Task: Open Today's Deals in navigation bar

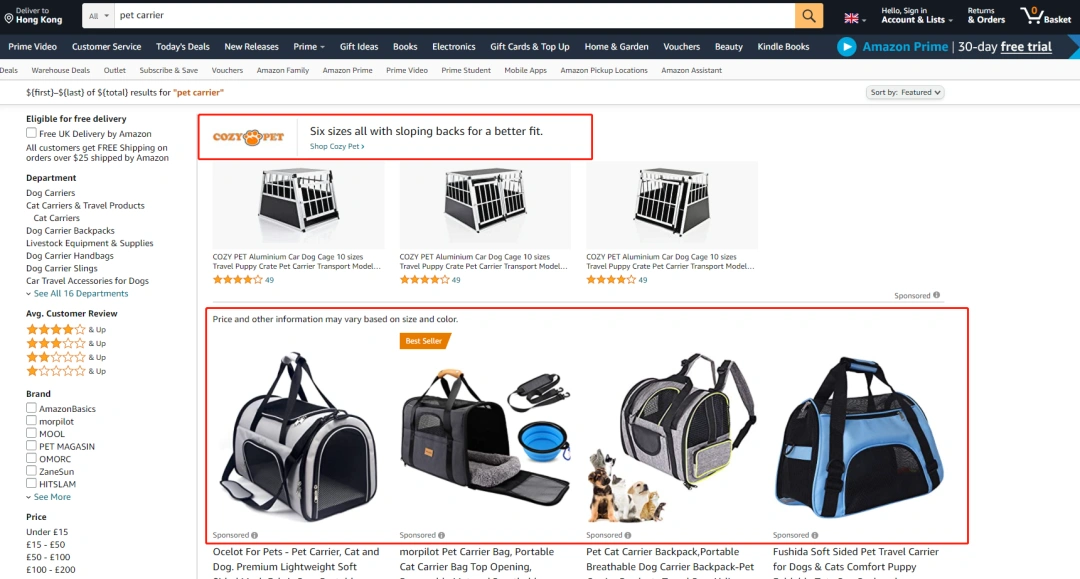Action: [183, 47]
